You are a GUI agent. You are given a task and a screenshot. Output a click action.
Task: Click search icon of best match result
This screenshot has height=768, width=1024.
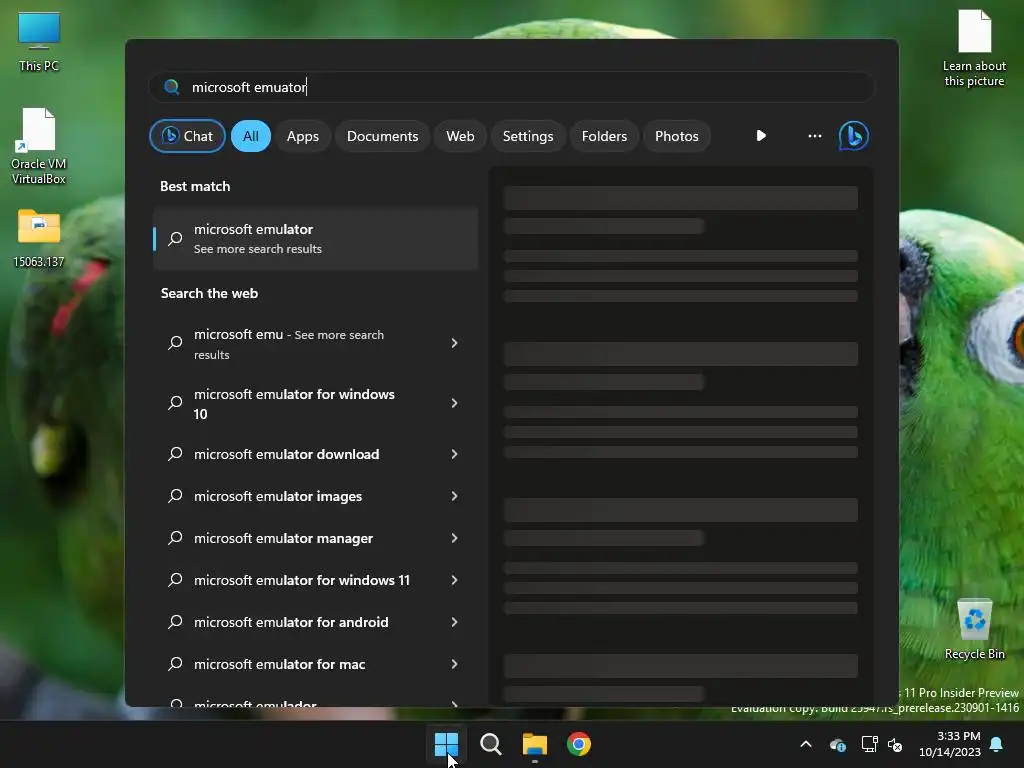point(175,239)
